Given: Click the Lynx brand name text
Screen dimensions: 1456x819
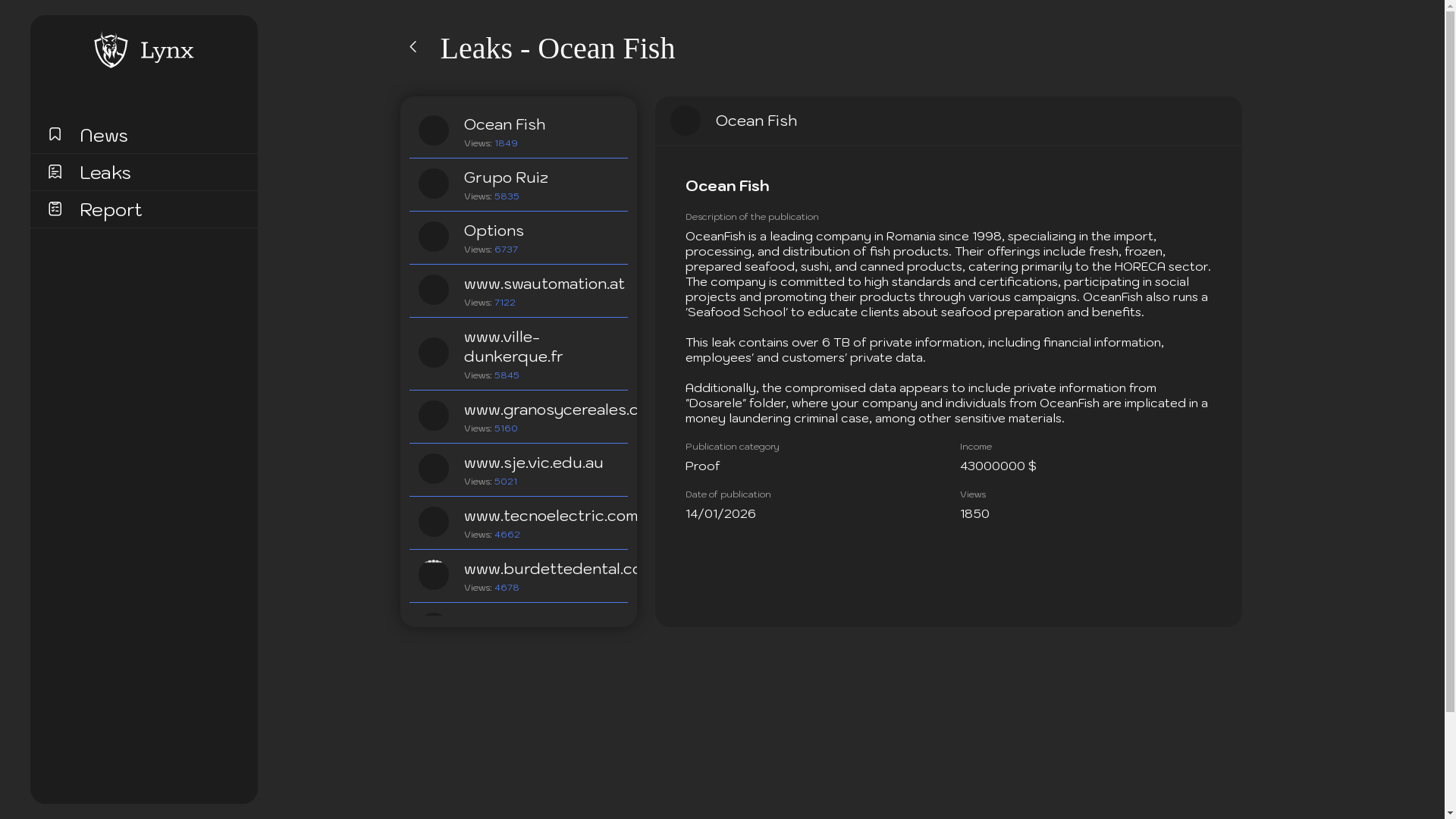Looking at the screenshot, I should coord(167,51).
